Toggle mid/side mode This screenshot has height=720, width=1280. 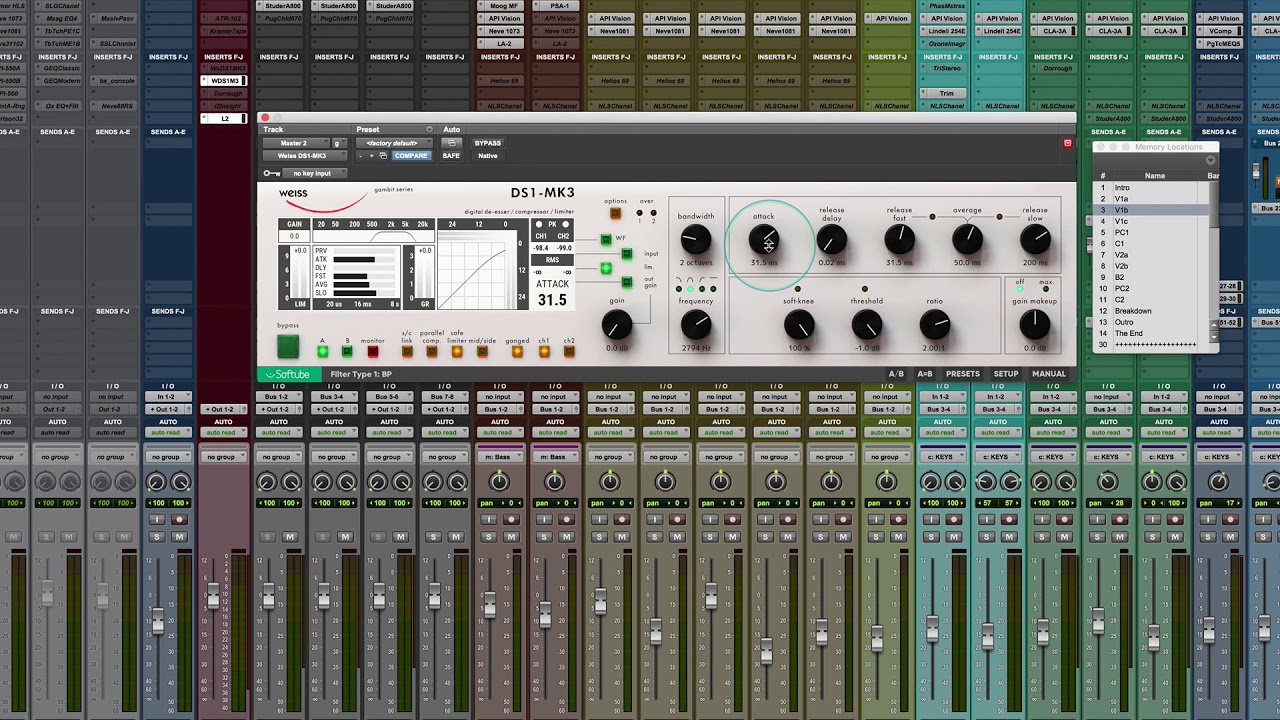482,352
